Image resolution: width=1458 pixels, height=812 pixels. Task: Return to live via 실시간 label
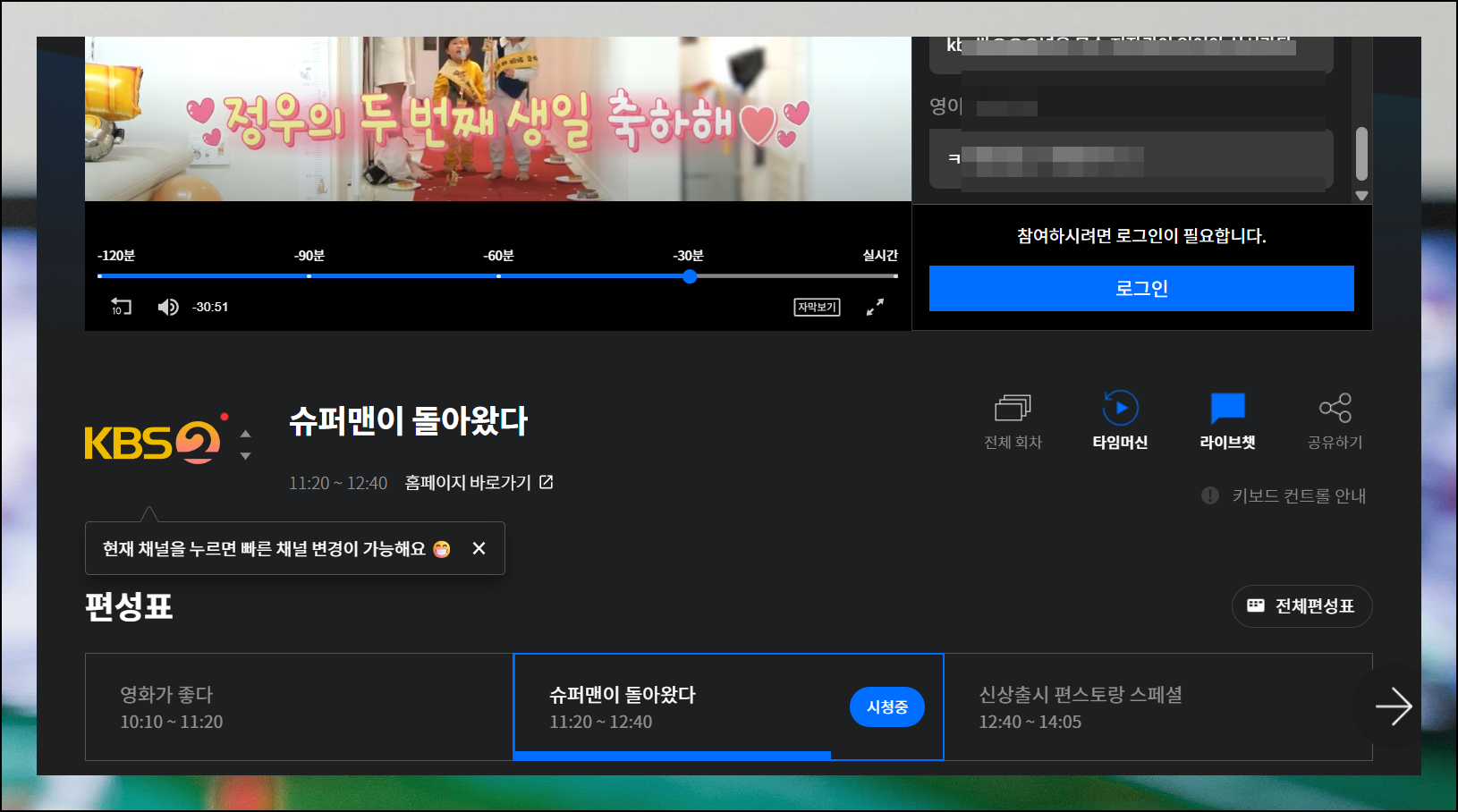(880, 256)
